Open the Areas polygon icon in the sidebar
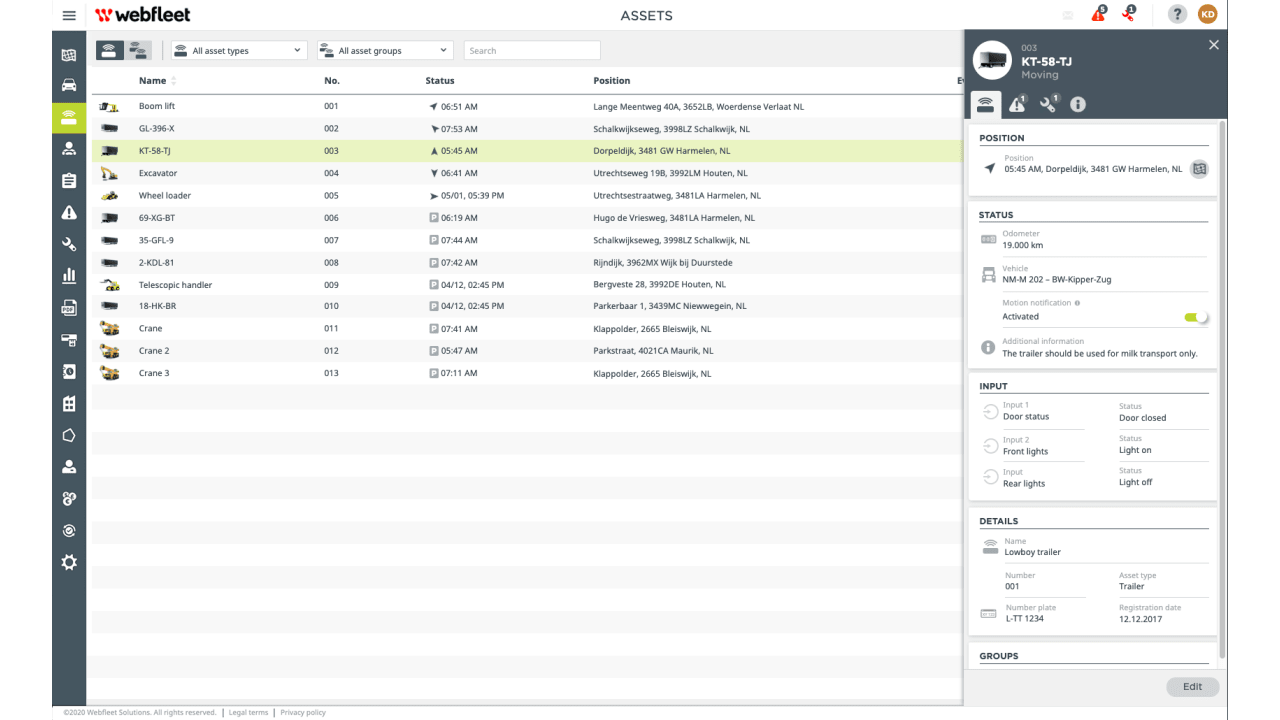Image resolution: width=1280 pixels, height=720 pixels. [x=69, y=435]
